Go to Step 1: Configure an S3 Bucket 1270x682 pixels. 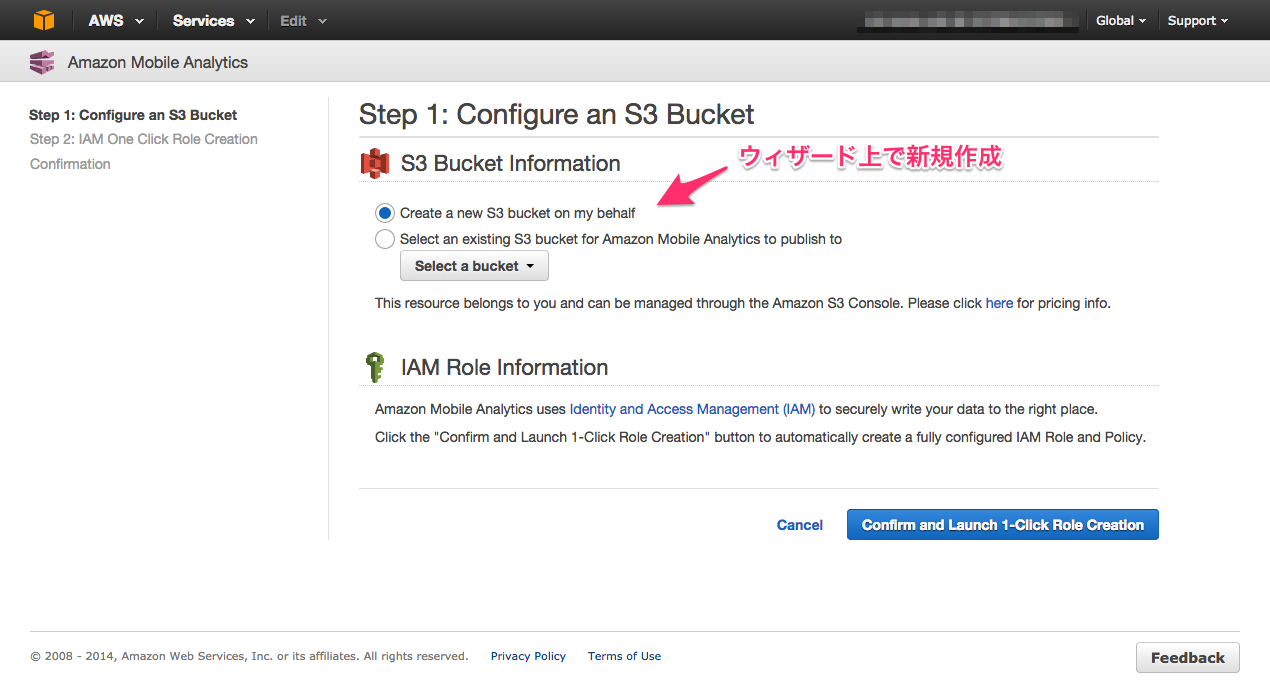point(133,115)
